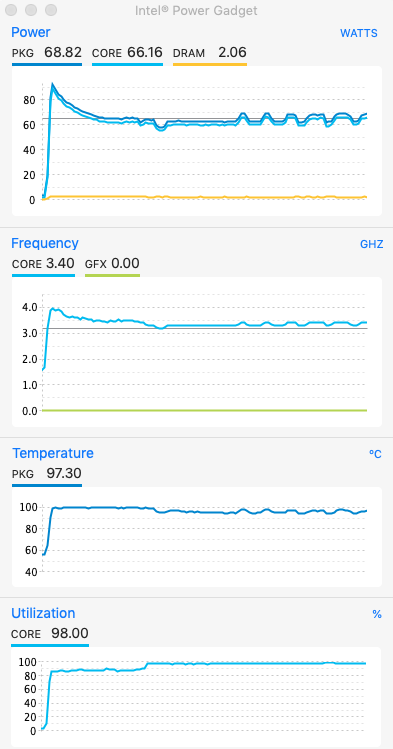Select the Temperature section heading
393x749 pixels.
(53, 453)
